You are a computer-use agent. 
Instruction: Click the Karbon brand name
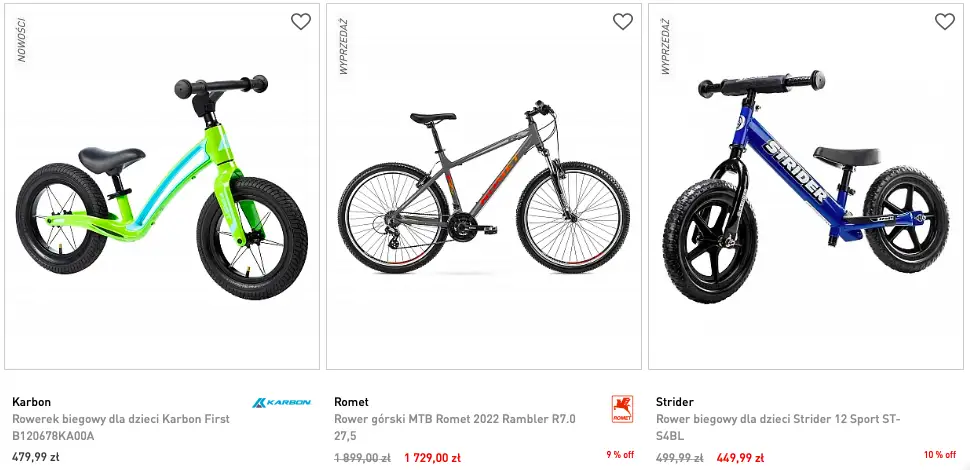point(31,402)
